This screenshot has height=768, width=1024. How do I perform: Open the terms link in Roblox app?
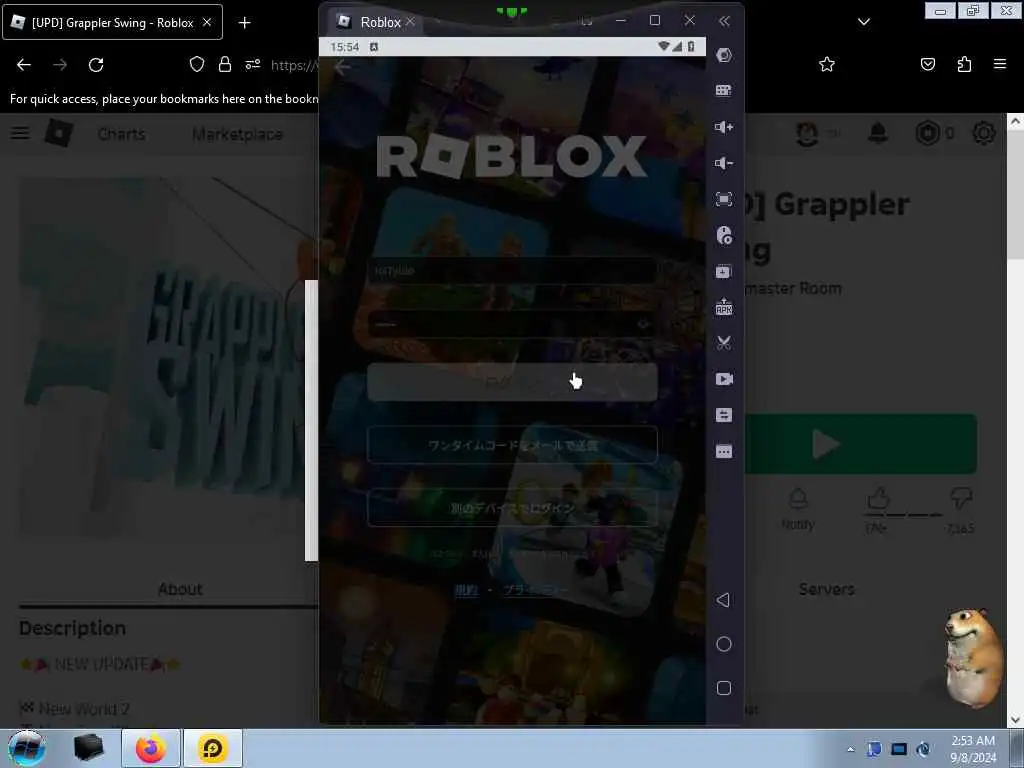tap(466, 590)
